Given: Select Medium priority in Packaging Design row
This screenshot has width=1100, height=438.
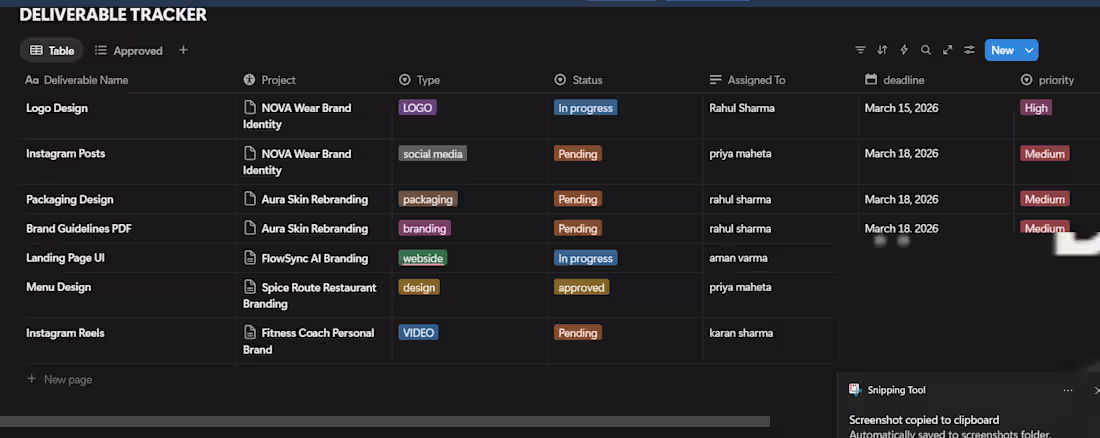Looking at the screenshot, I should coord(1045,199).
